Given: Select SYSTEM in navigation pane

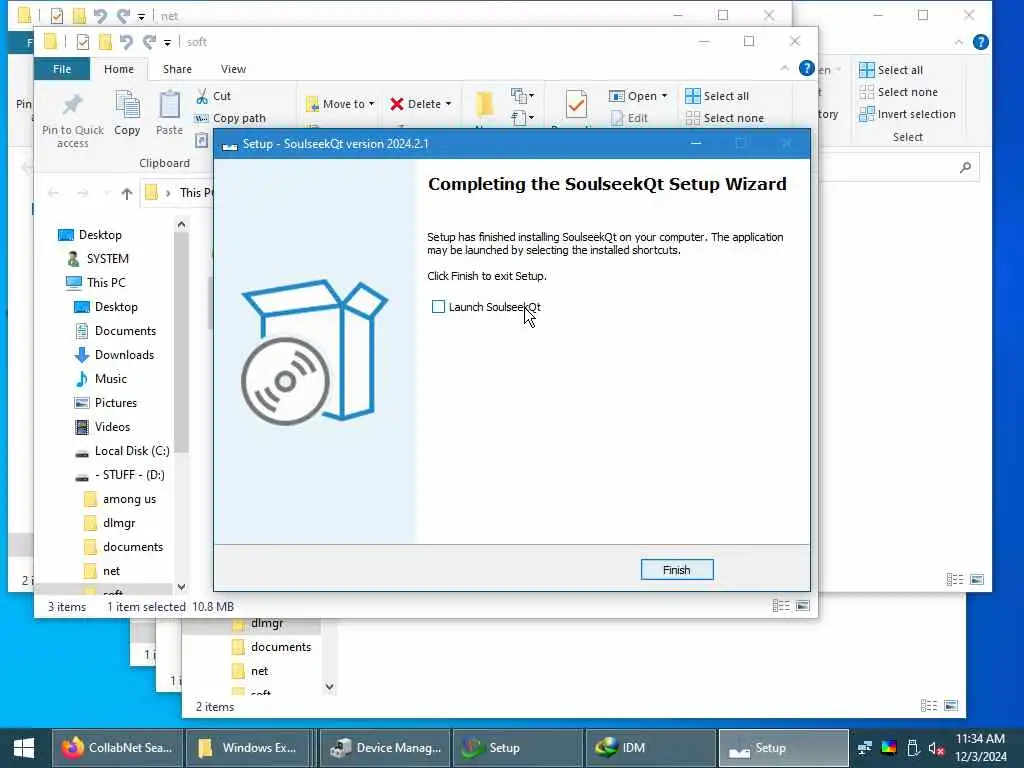Looking at the screenshot, I should pos(98,259).
